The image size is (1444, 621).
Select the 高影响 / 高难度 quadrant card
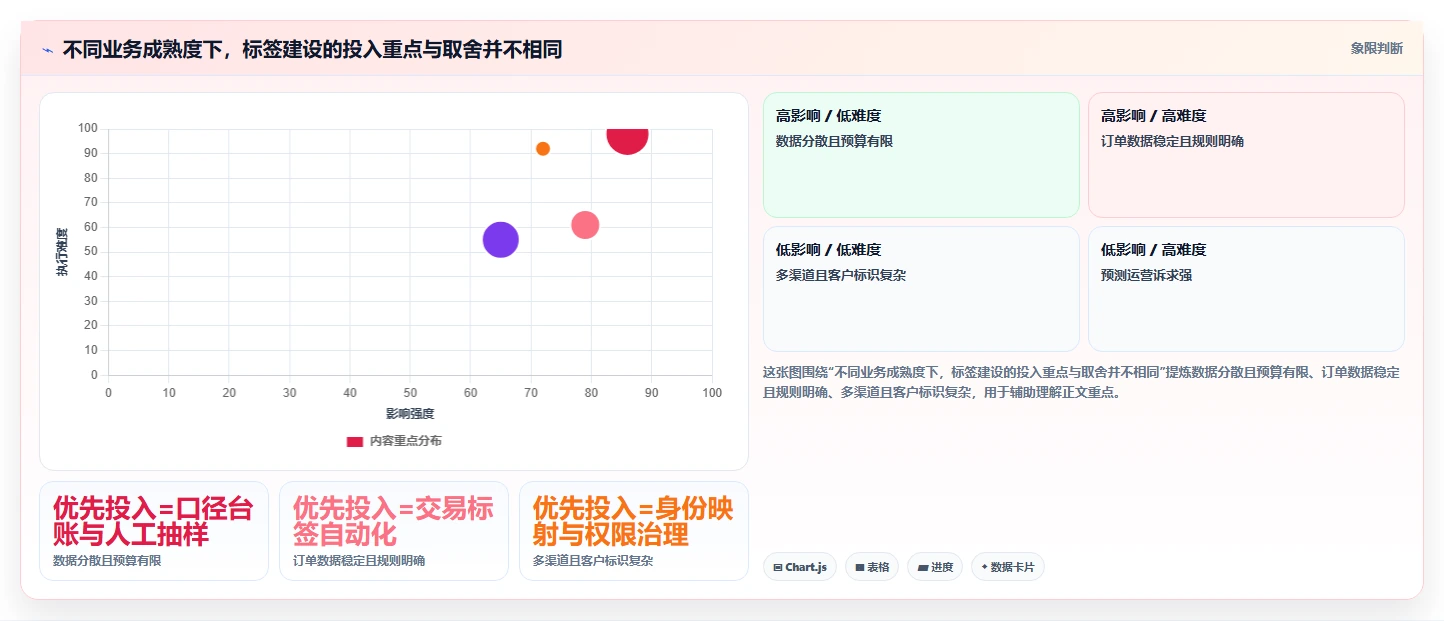click(1246, 155)
